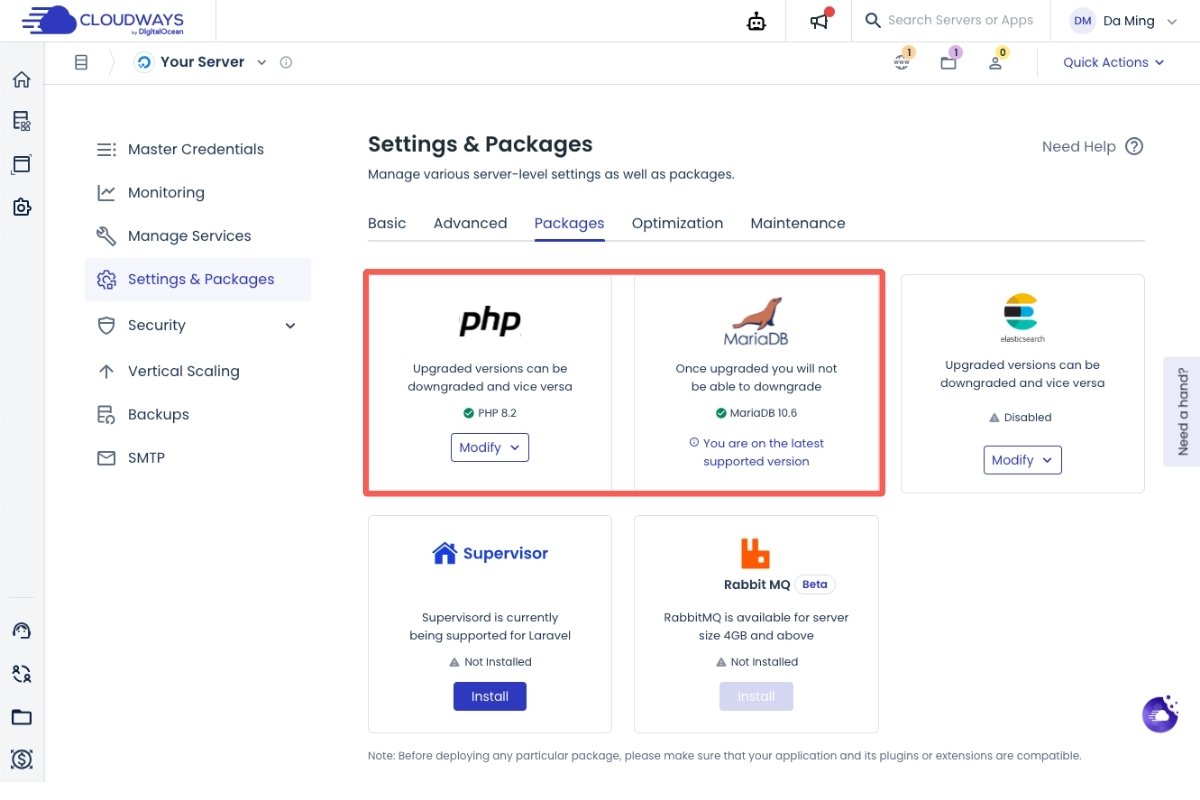This screenshot has width=1200, height=800.
Task: Open the projects folder icon with badge 1
Action: click(949, 62)
